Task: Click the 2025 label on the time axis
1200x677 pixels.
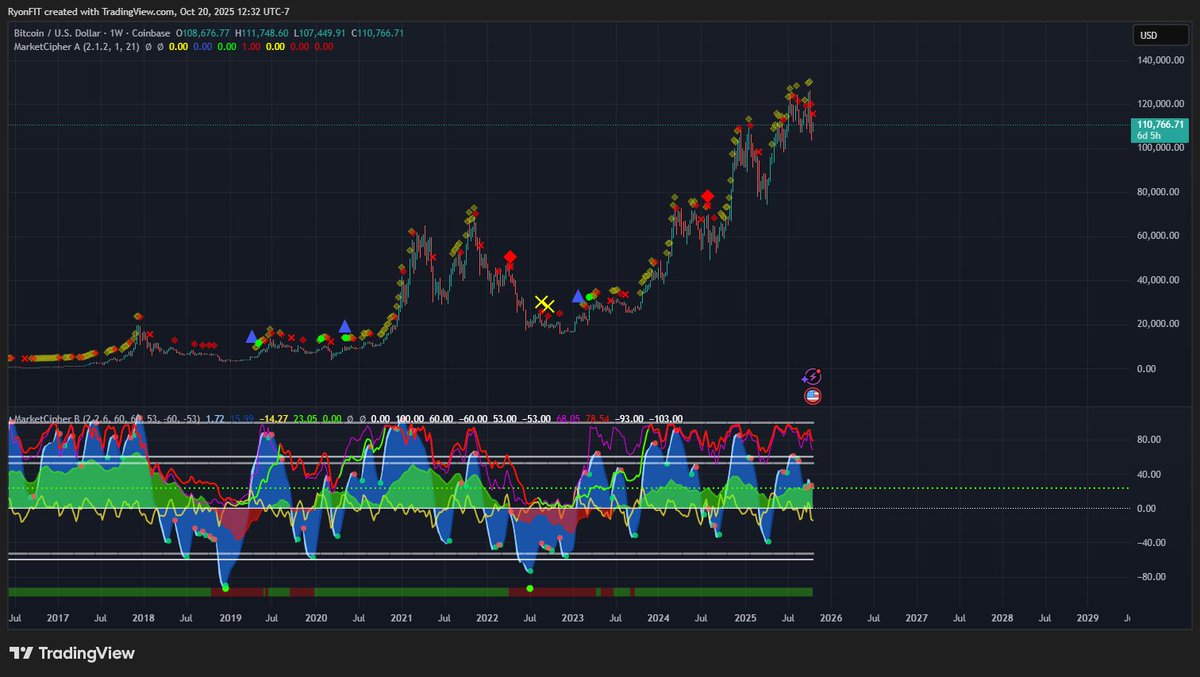Action: pyautogui.click(x=745, y=619)
